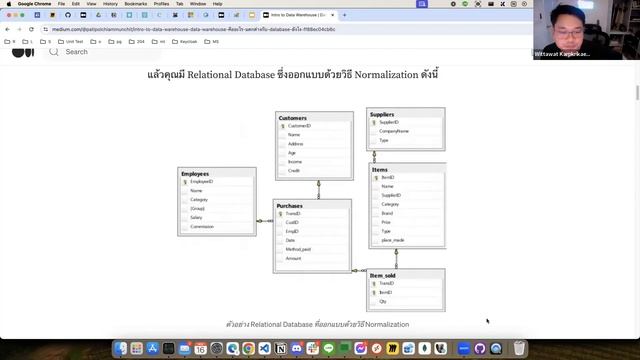Click the Items table title

(380, 169)
